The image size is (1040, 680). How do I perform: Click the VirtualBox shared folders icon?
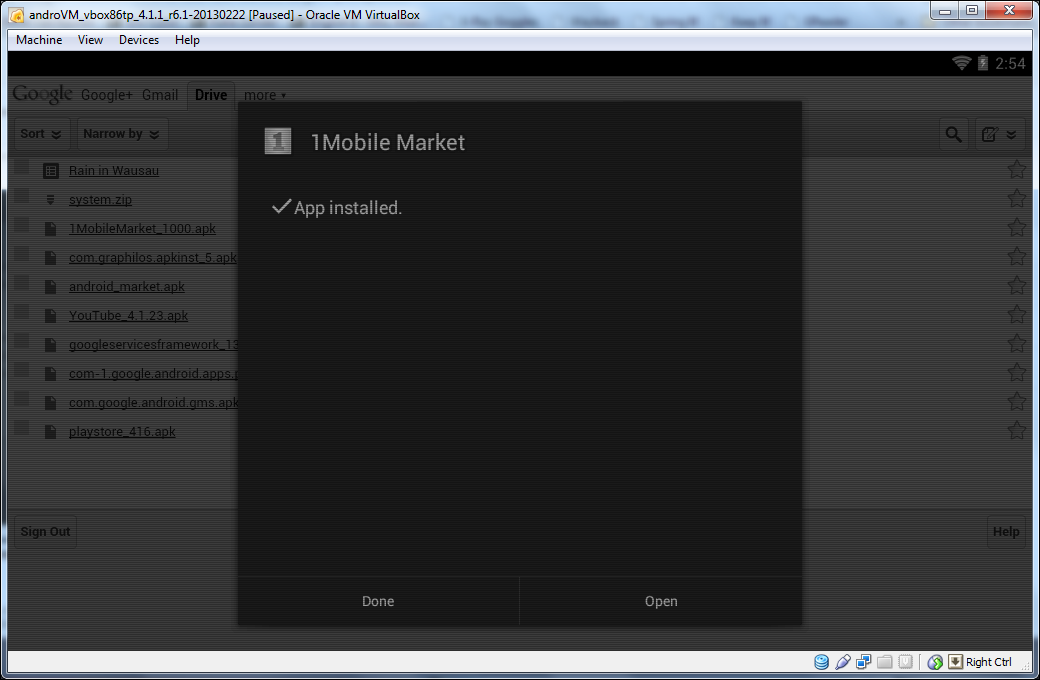point(885,661)
